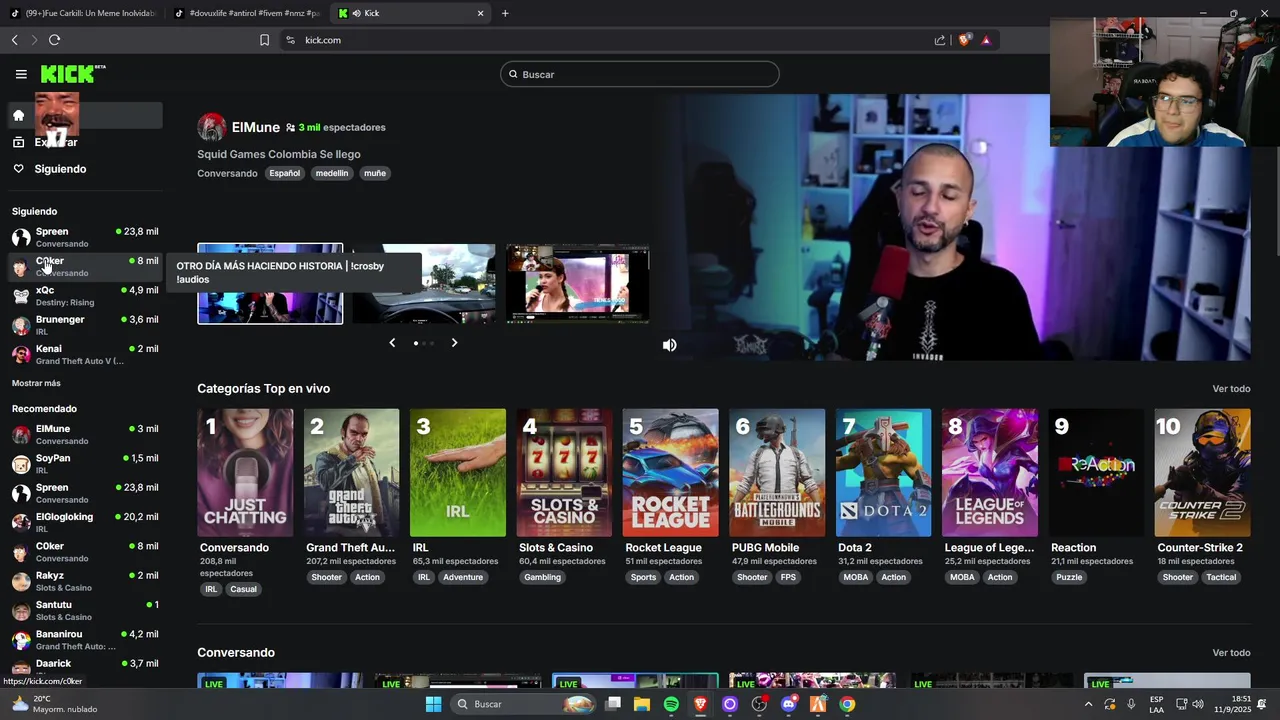
Task: Open IRL category card
Action: 458,472
